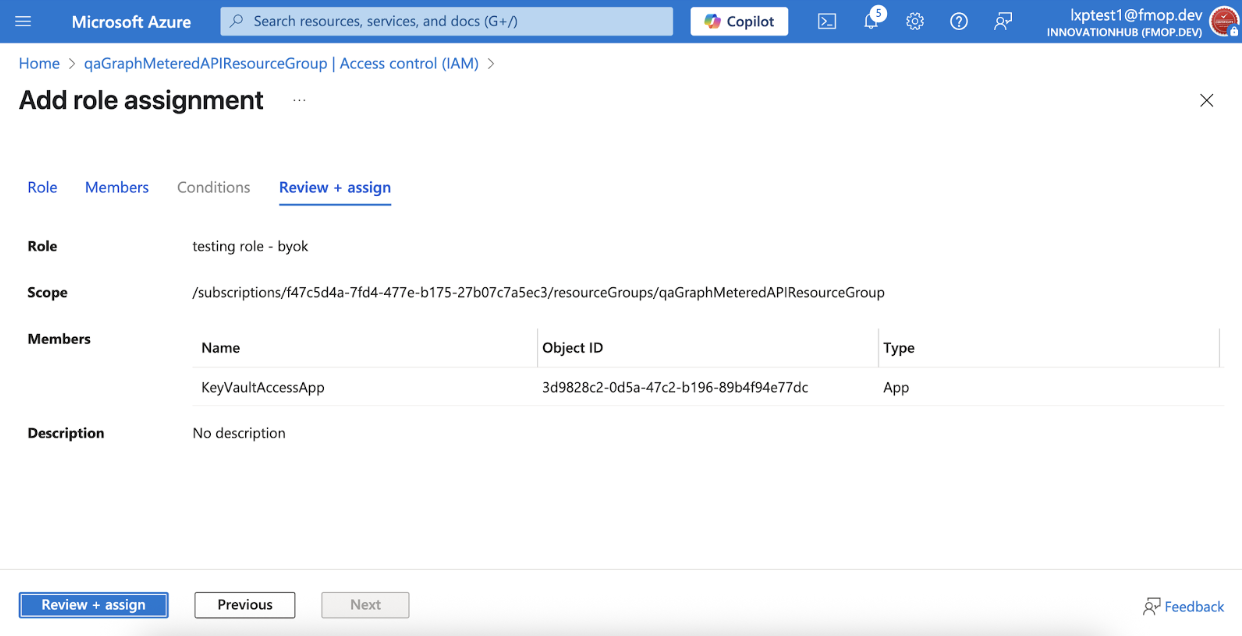1242x636 pixels.
Task: Open the notifications bell
Action: pyautogui.click(x=871, y=21)
